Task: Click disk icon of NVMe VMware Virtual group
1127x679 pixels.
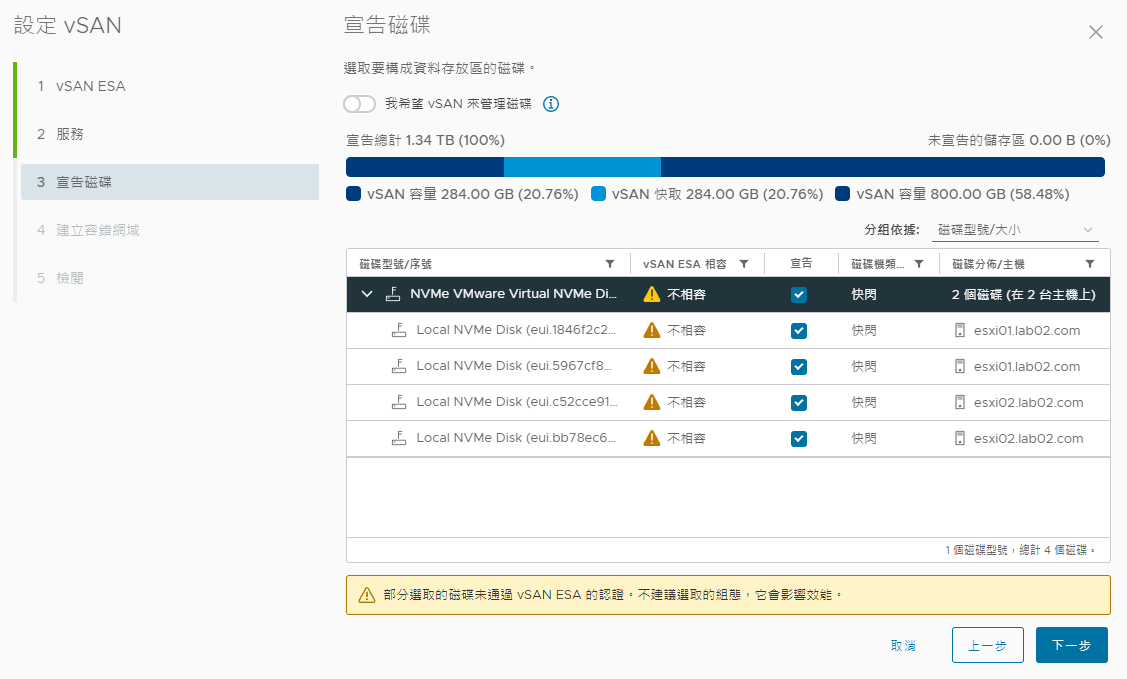Action: [393, 294]
